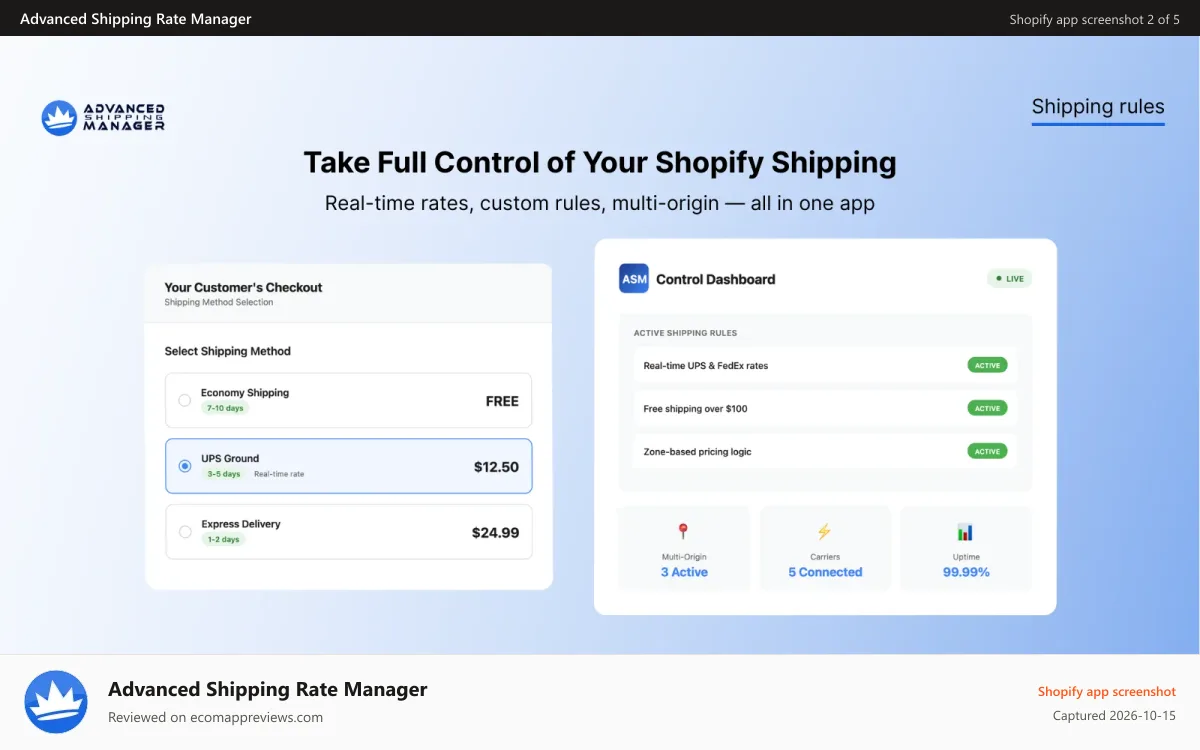Viewport: 1200px width, 750px height.
Task: Click the Real-time rate label
Action: [279, 474]
